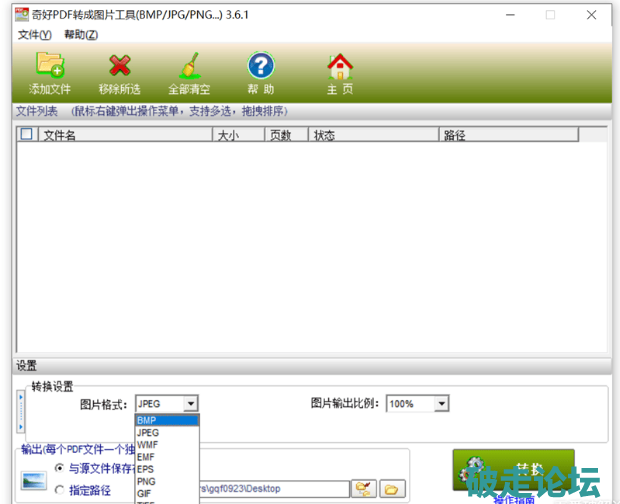Open the Help (帮助) menu in menu bar

81,35
